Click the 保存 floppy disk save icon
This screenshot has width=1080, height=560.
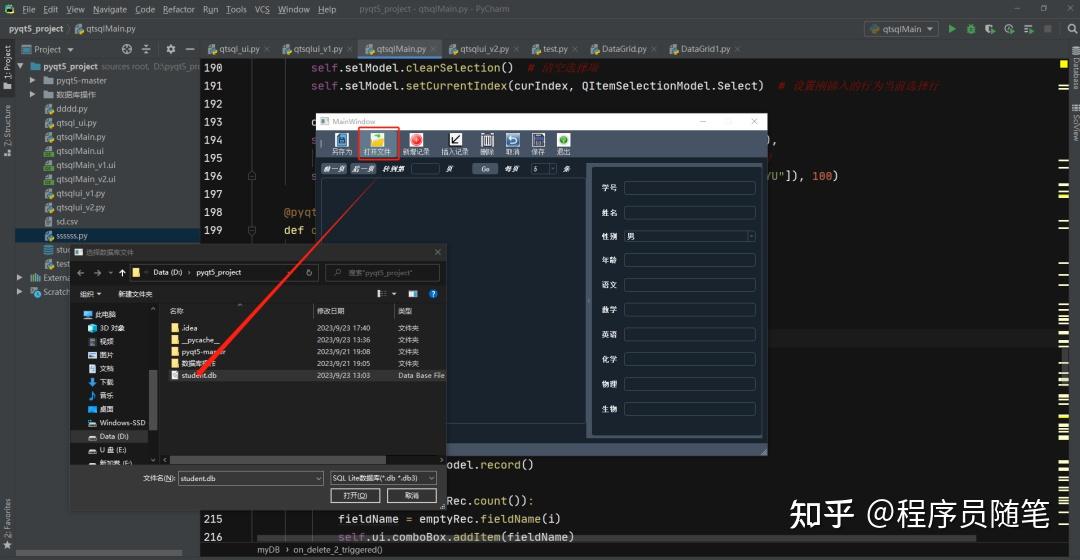click(538, 141)
